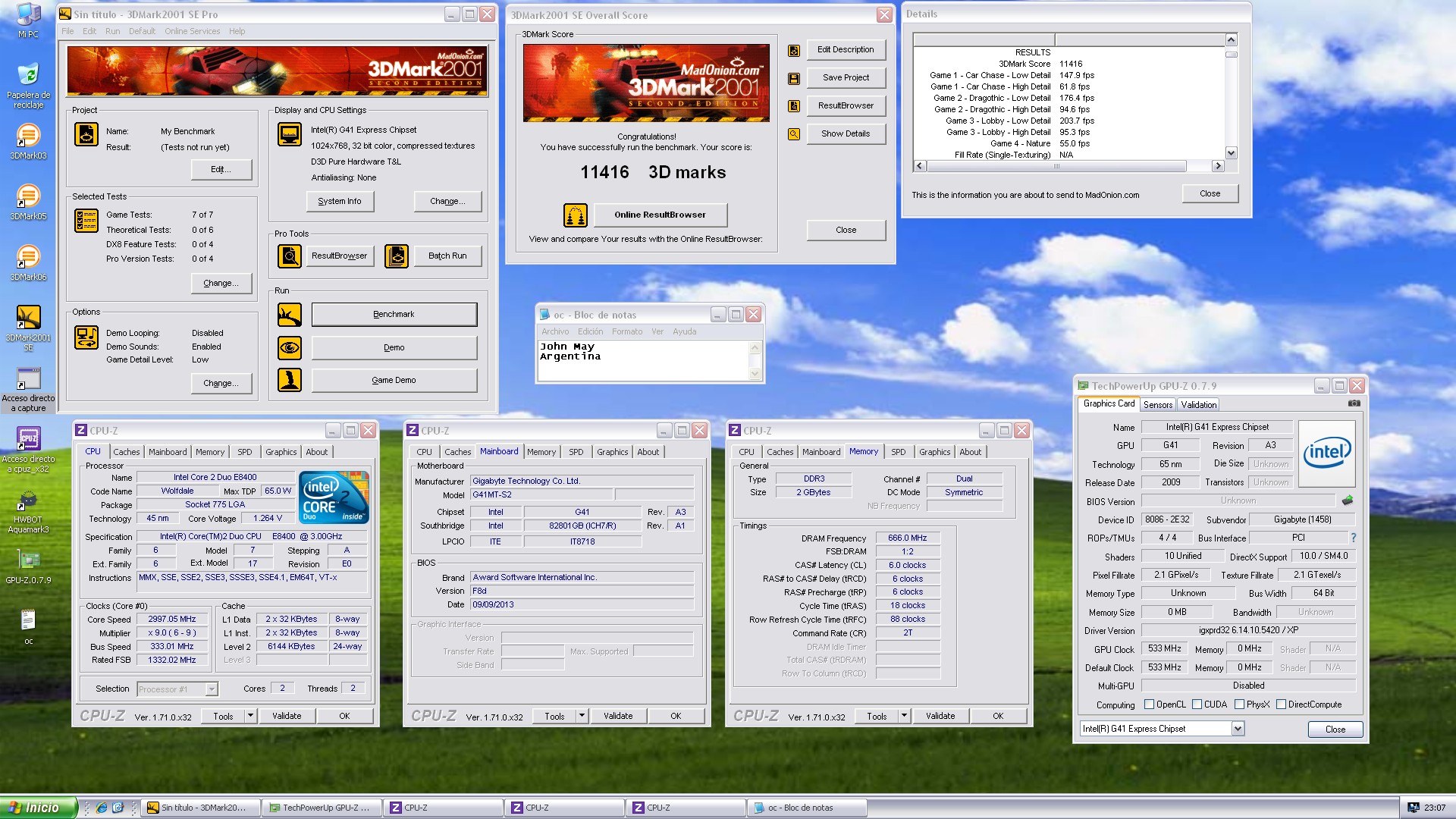Click the ResultBrowser button in score window
1456x819 pixels.
pyautogui.click(x=846, y=106)
